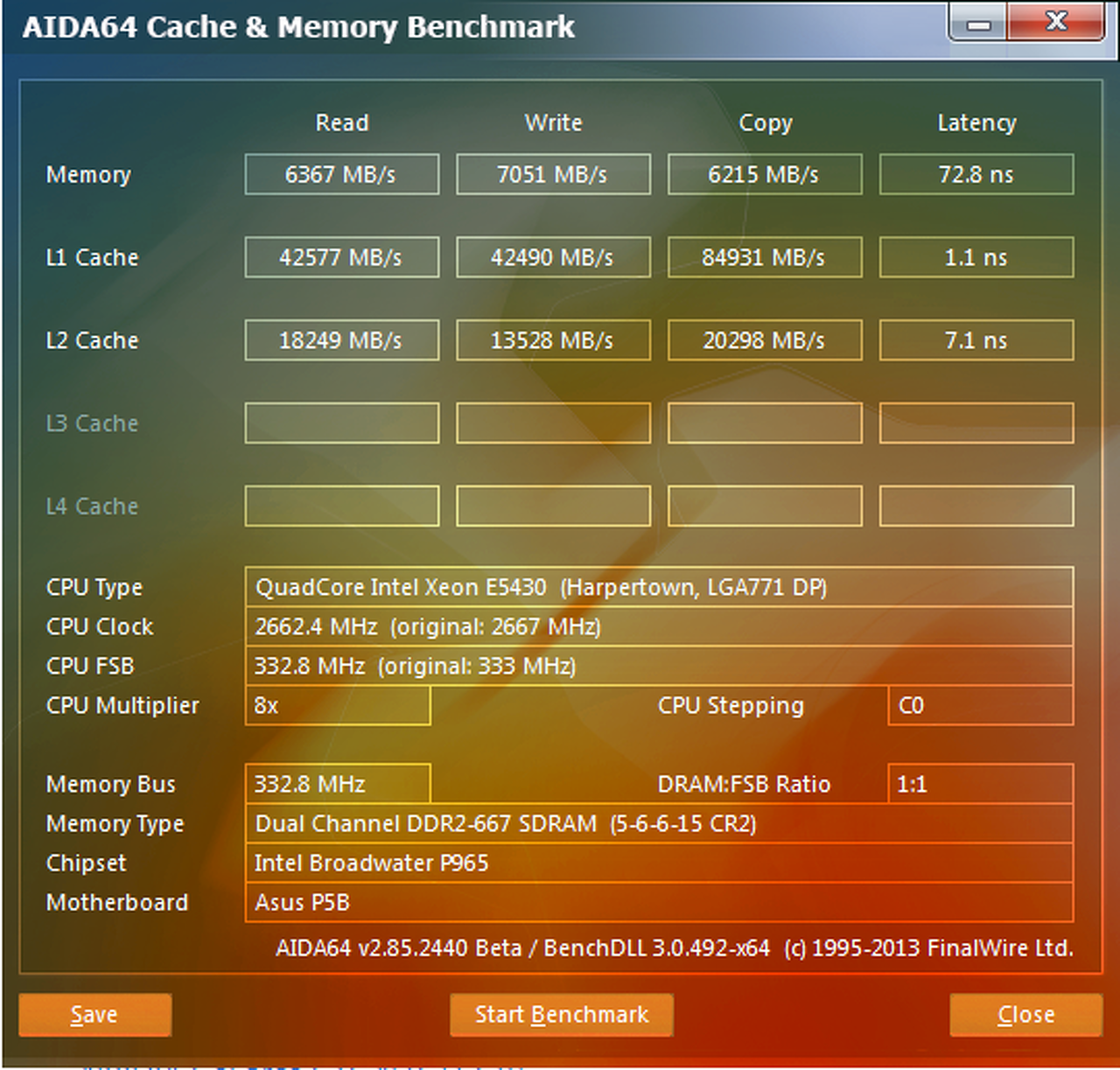1120x1070 pixels.
Task: Select the Memory Latency value 72.8 ns
Action: pyautogui.click(x=976, y=174)
